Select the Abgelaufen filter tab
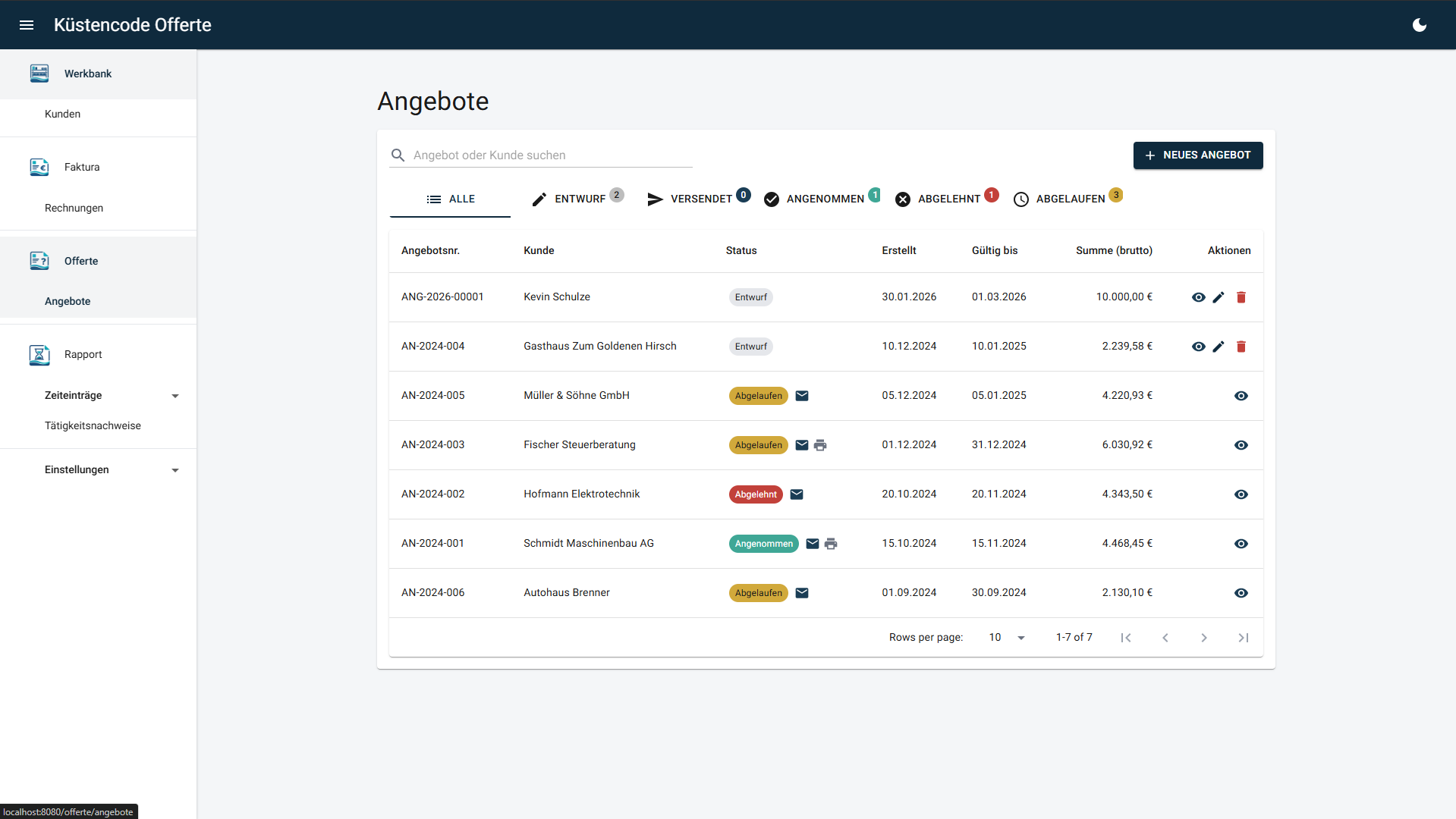Image resolution: width=1456 pixels, height=819 pixels. coord(1068,199)
